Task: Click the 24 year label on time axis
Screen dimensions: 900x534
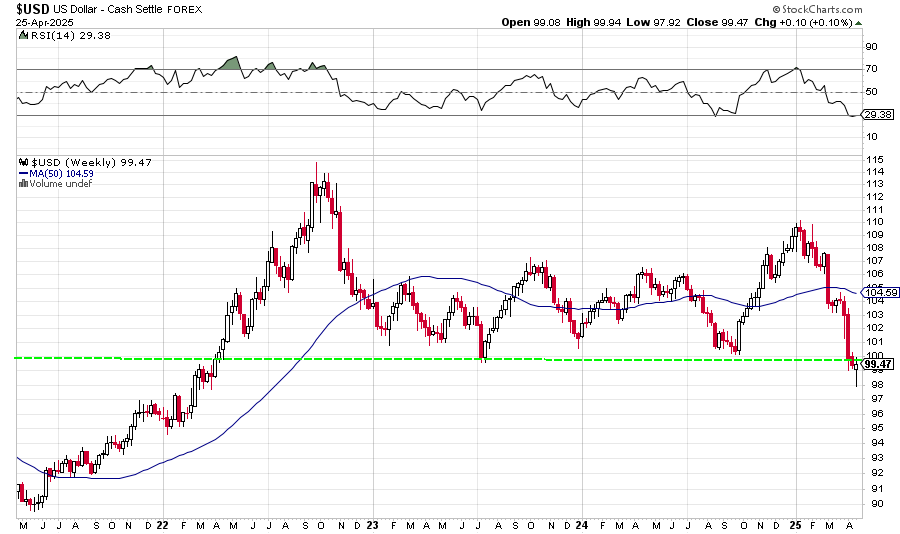Action: coord(583,525)
